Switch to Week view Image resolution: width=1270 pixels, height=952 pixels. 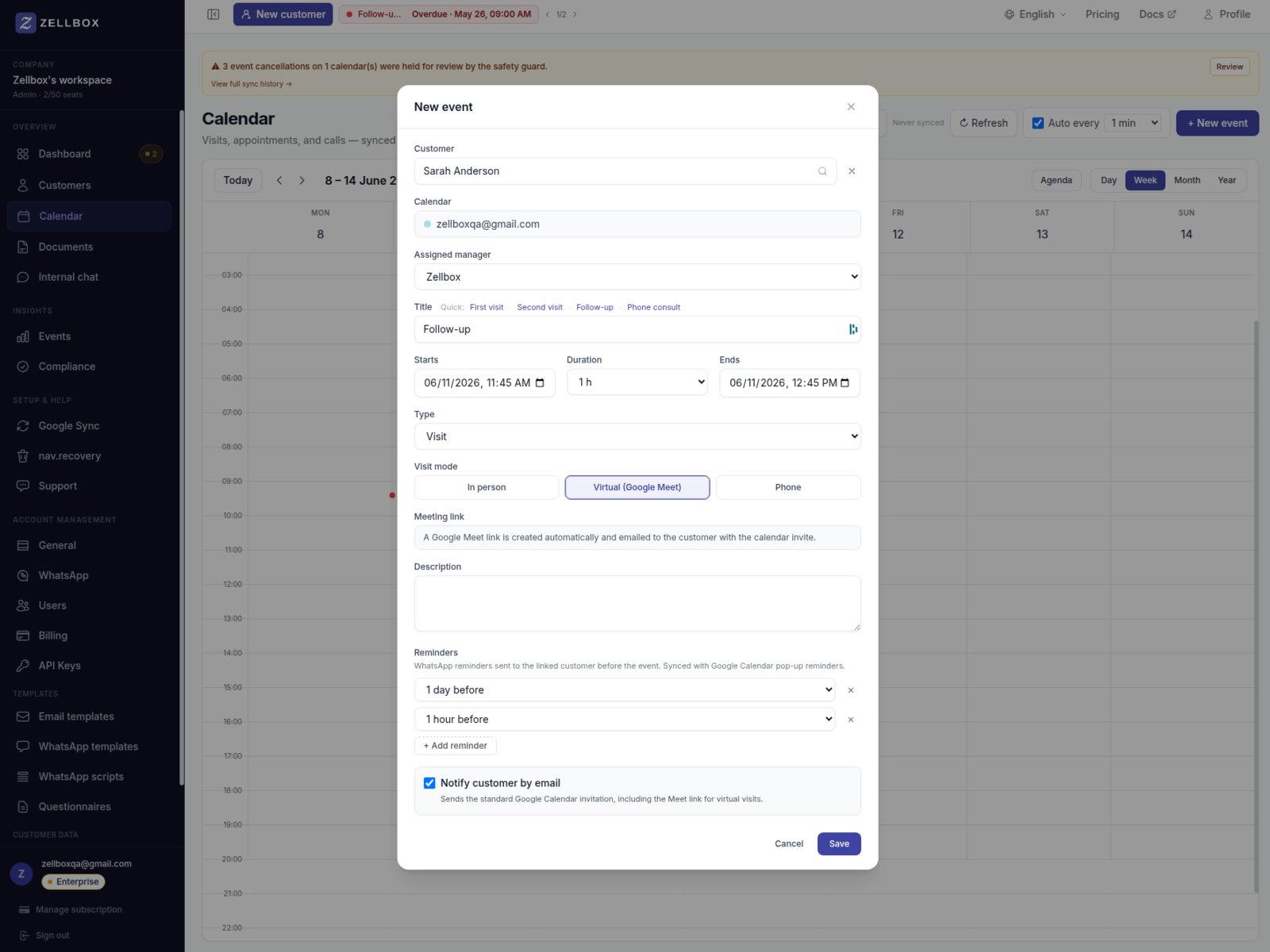(x=1145, y=180)
